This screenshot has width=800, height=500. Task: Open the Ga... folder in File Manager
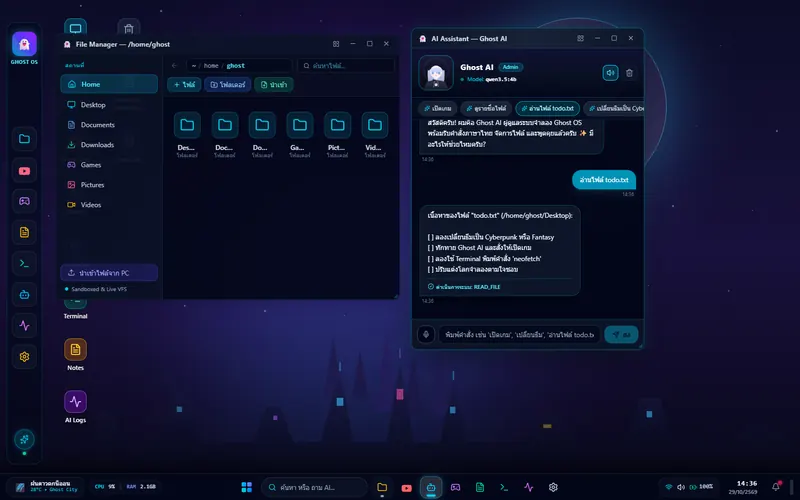299,135
